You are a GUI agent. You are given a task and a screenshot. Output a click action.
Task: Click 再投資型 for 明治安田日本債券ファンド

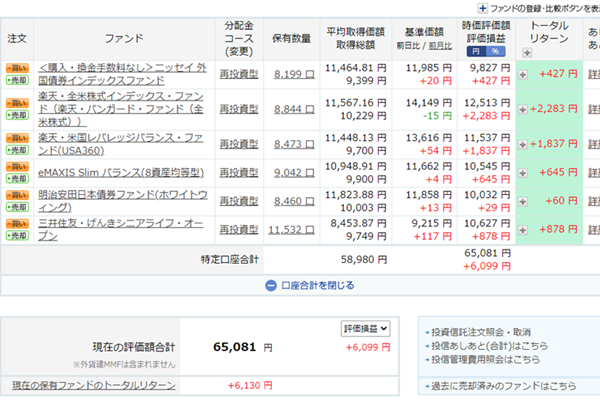click(239, 201)
